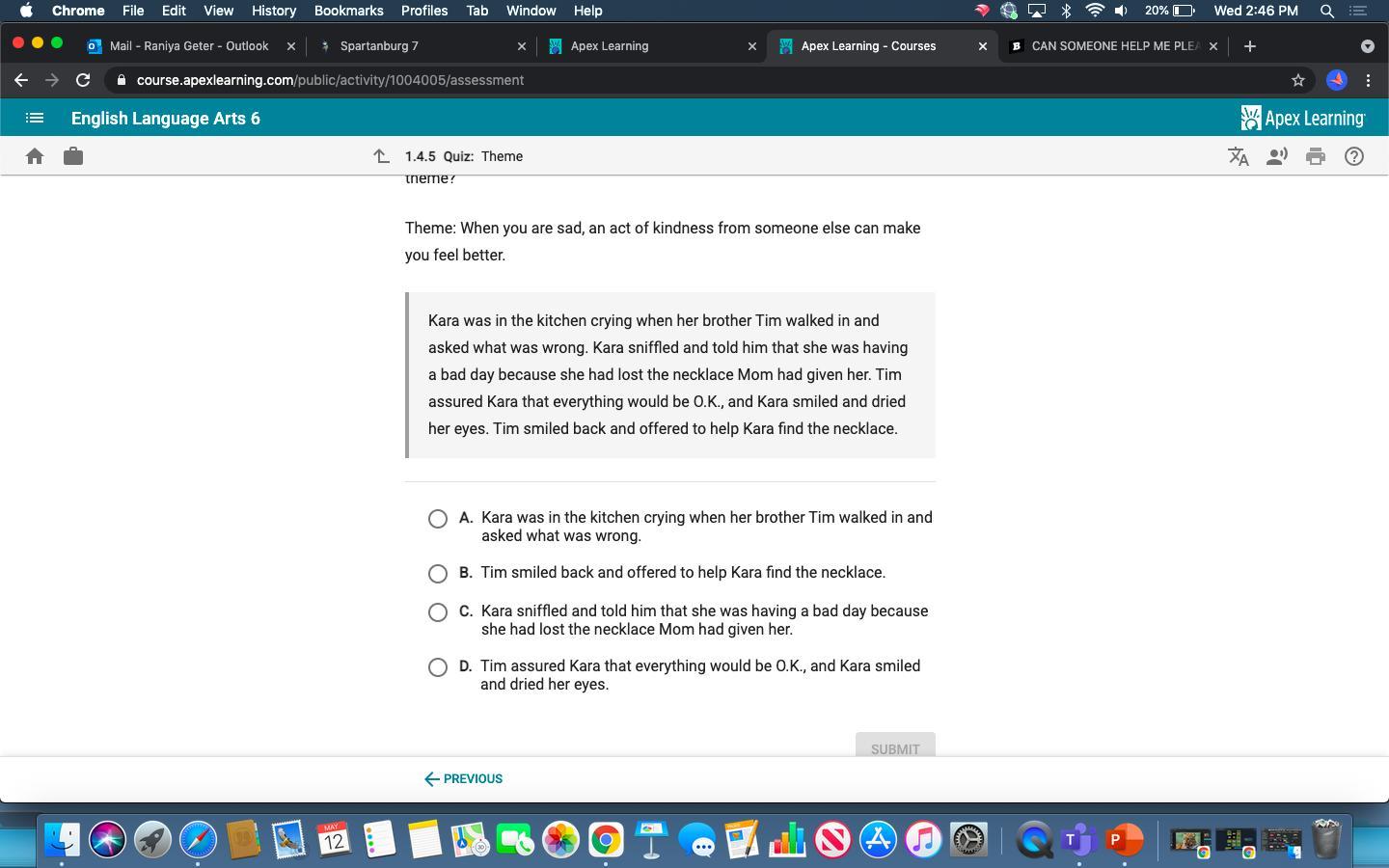Switch to Mail - Raniya Geter Outlook tab
This screenshot has width=1389, height=868.
[189, 45]
